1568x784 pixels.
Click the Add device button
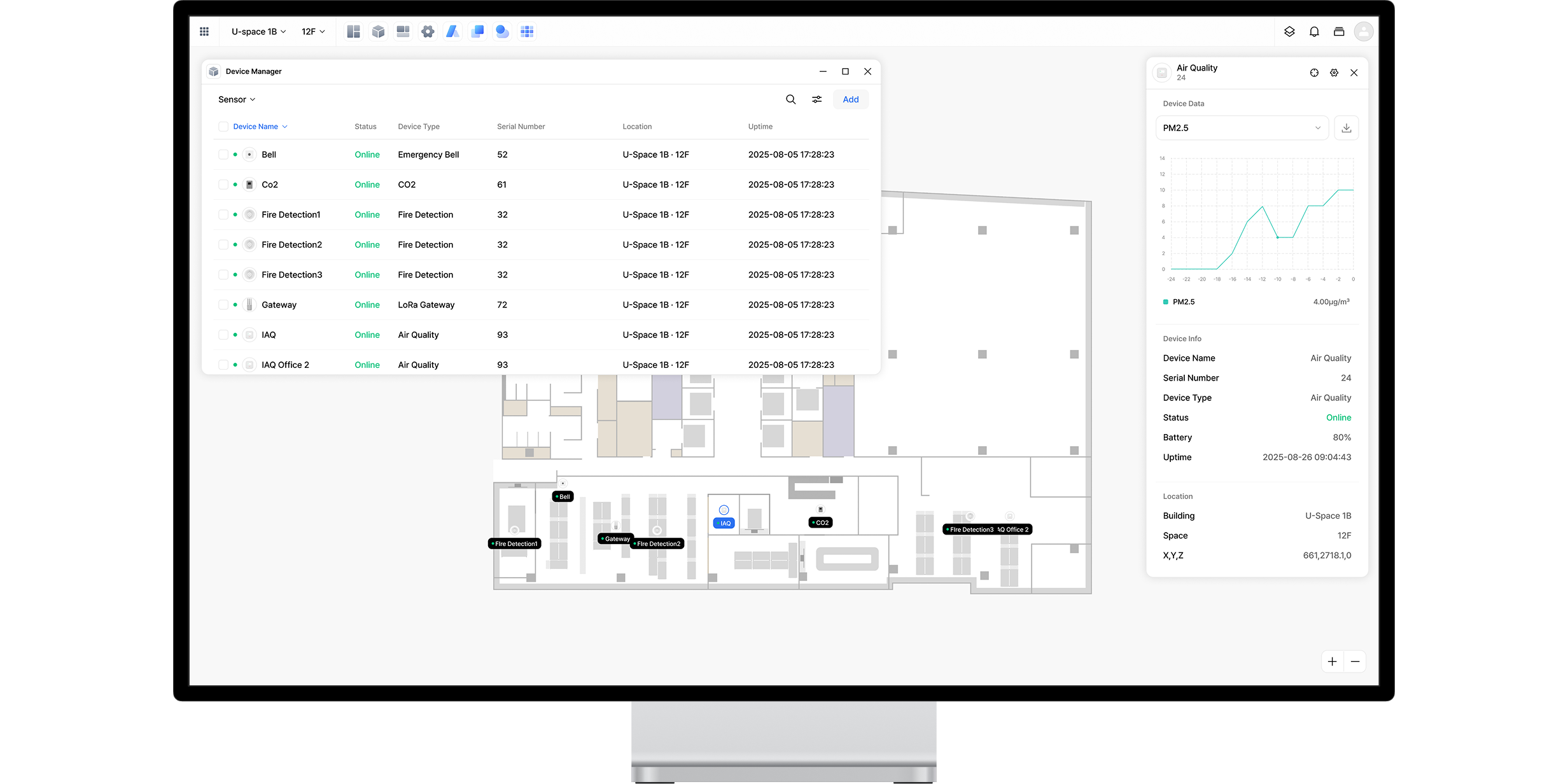click(x=850, y=99)
